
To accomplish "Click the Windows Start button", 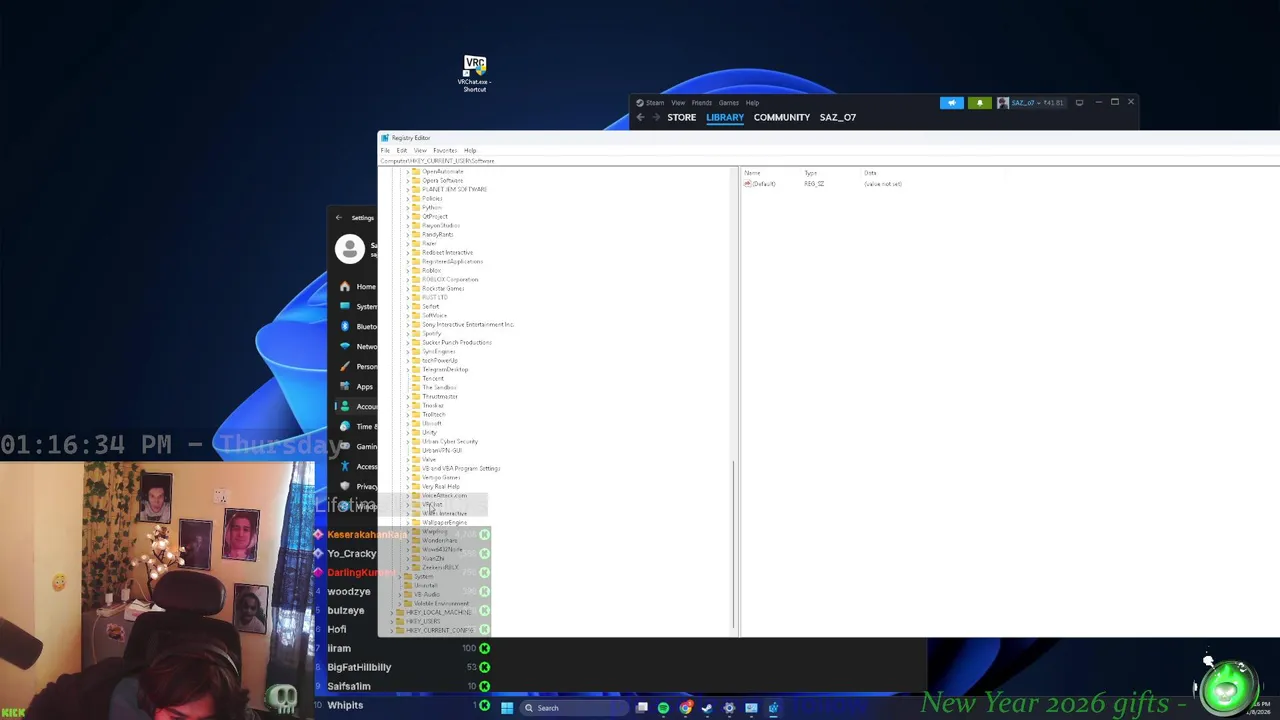I will 507,708.
